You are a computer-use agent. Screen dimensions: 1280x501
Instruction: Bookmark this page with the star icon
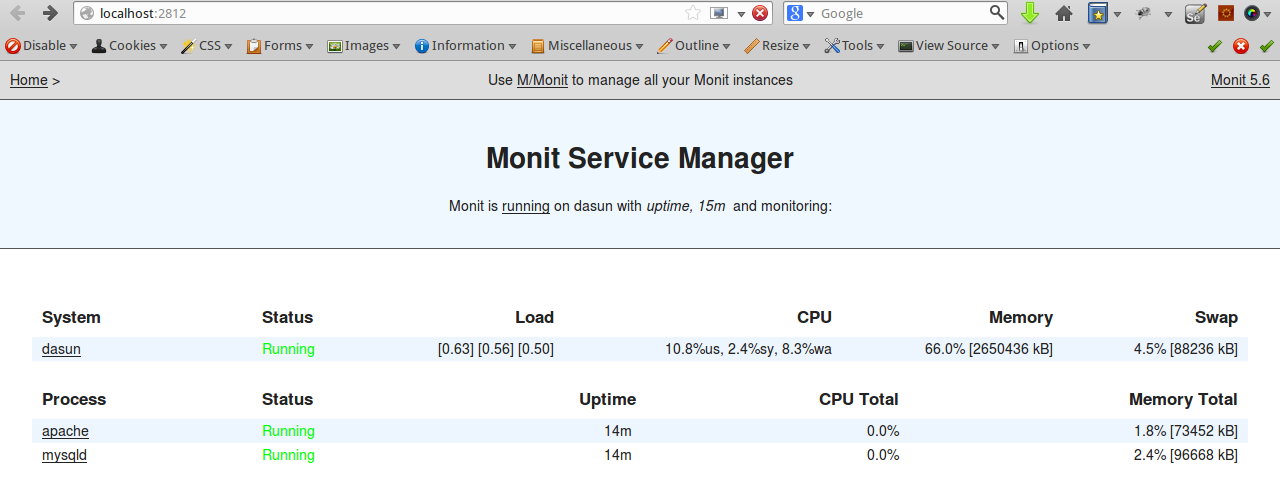pyautogui.click(x=693, y=13)
